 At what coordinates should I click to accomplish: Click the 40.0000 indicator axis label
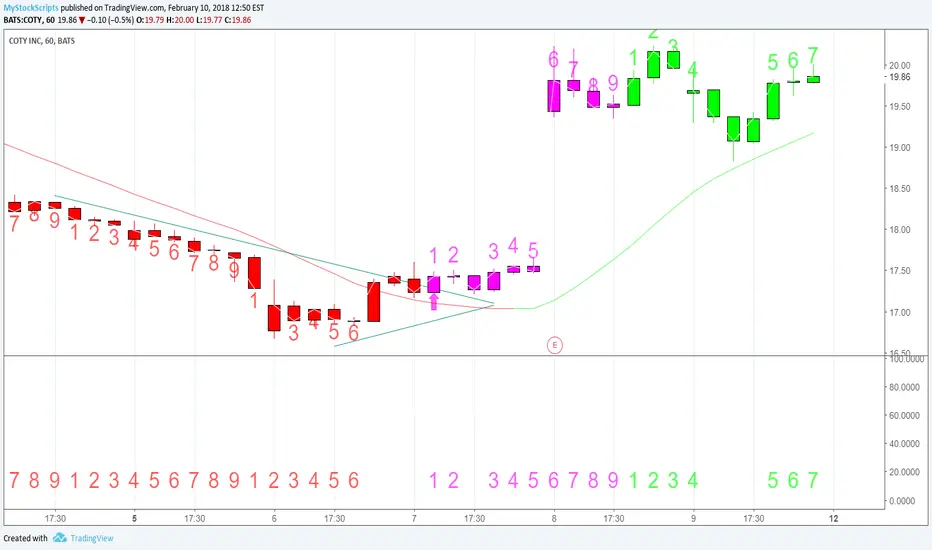tap(906, 444)
